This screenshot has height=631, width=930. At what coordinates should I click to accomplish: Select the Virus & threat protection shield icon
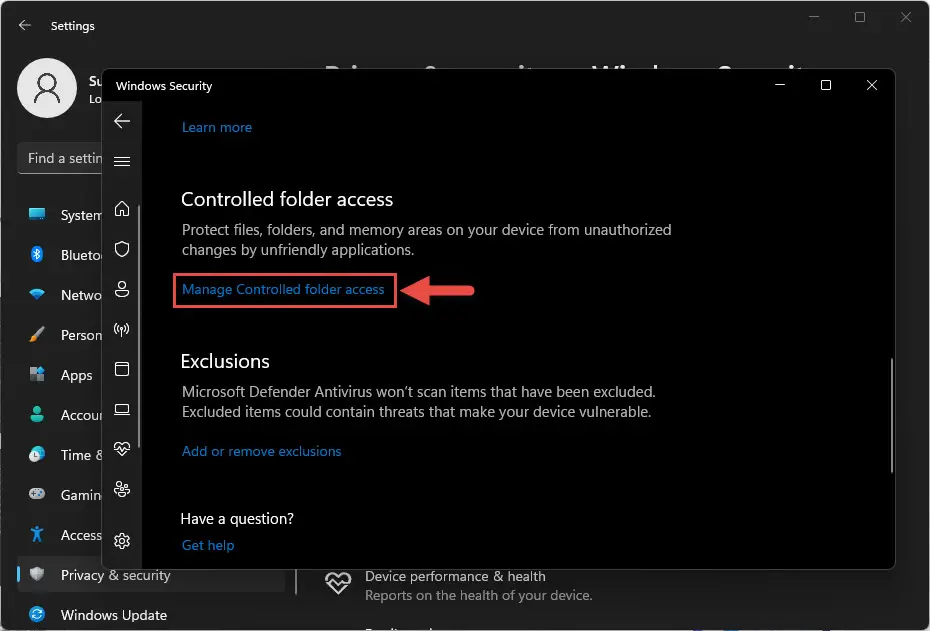(x=122, y=249)
